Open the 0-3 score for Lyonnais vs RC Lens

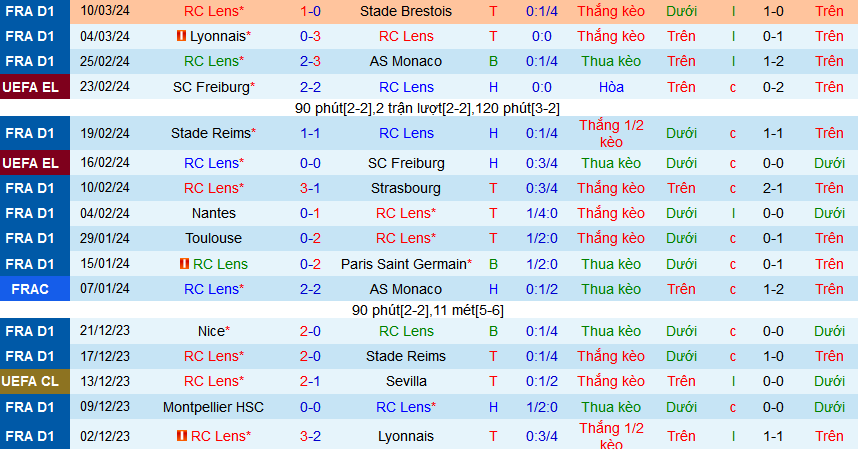(310, 36)
